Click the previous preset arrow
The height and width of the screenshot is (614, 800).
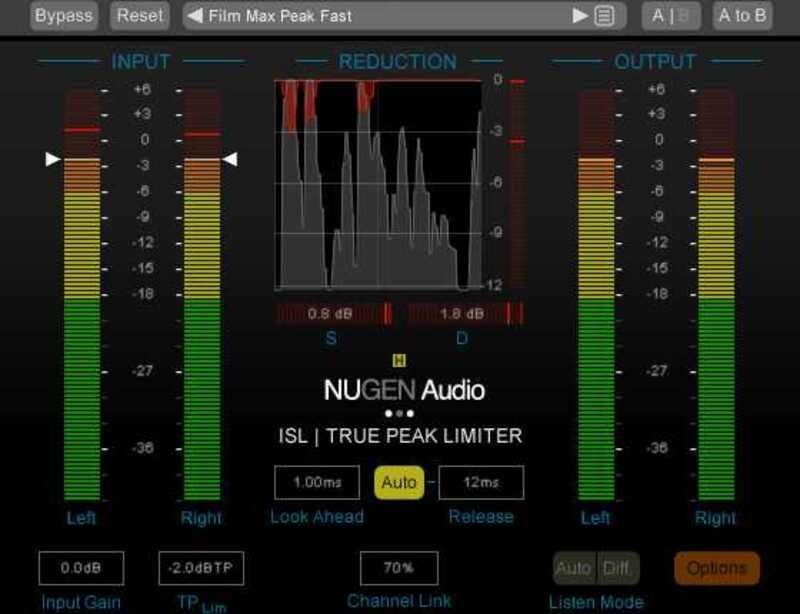[195, 16]
